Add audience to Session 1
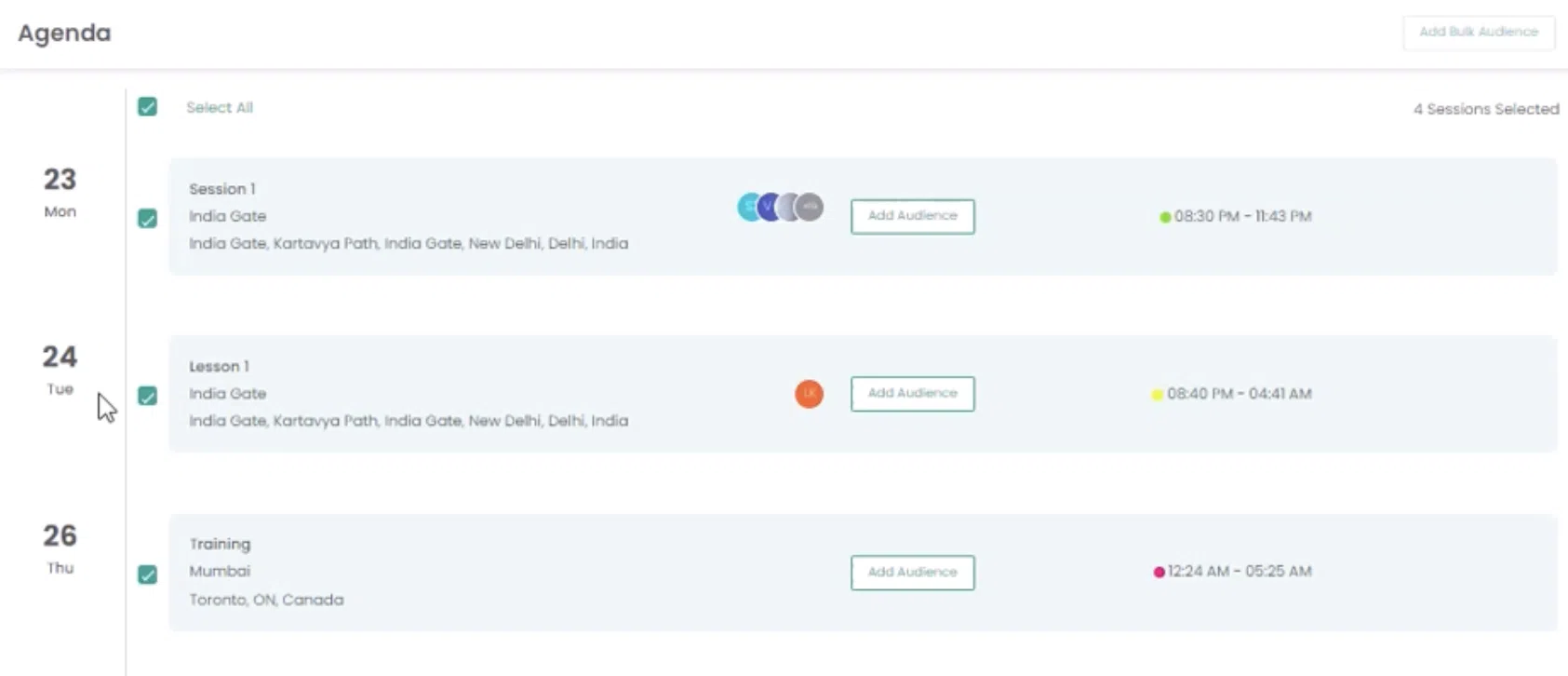Viewport: 1568px width, 676px height. coord(912,216)
